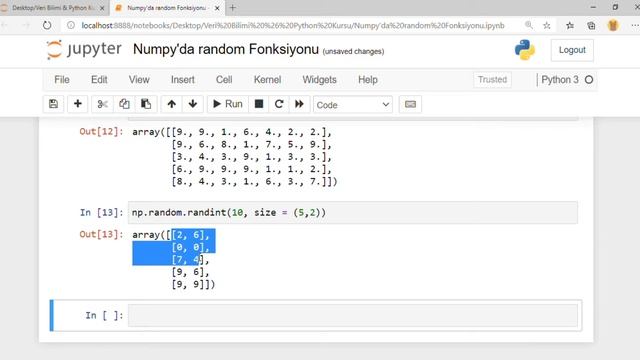Click the np.random.randint code cell In [13]
640x360 pixels.
coord(353,213)
